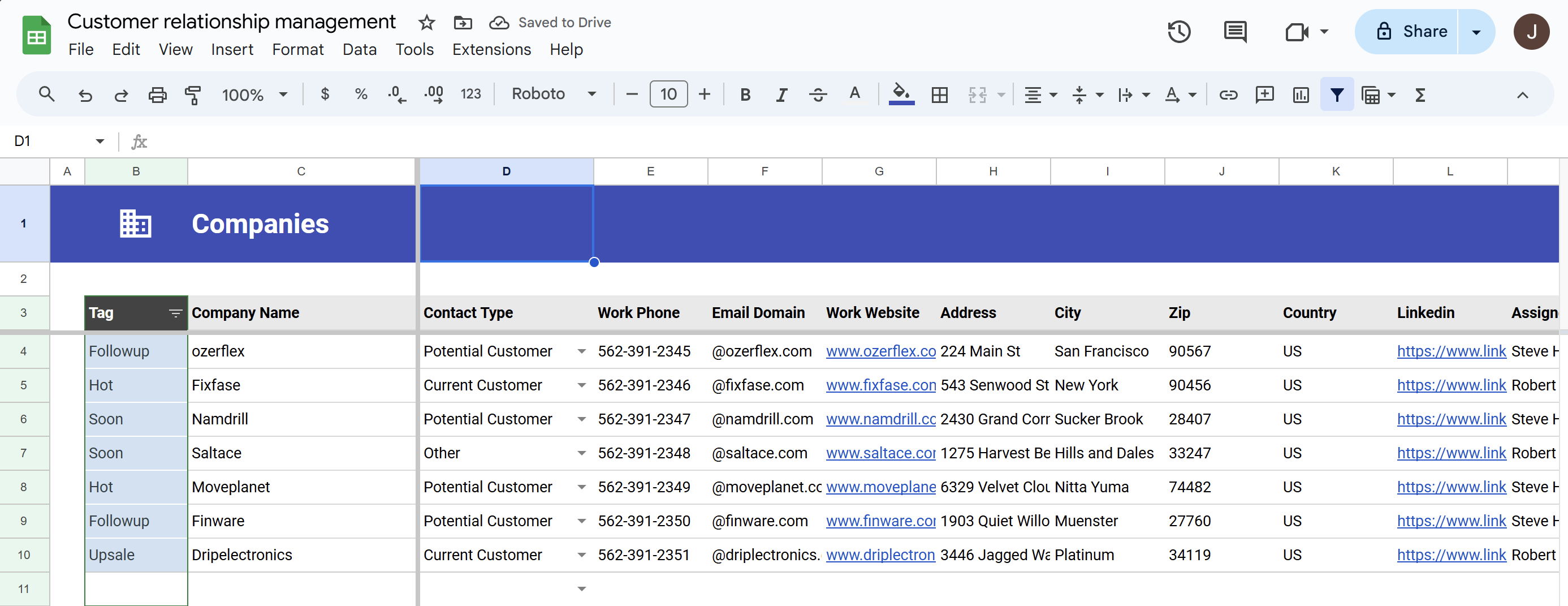Image resolution: width=1568 pixels, height=606 pixels.
Task: Click the functions sigma icon
Action: (x=1420, y=94)
